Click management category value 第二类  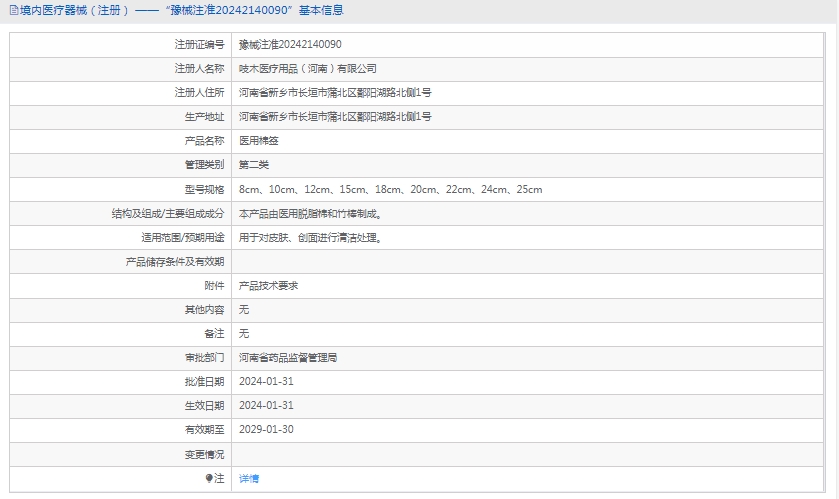(254, 165)
